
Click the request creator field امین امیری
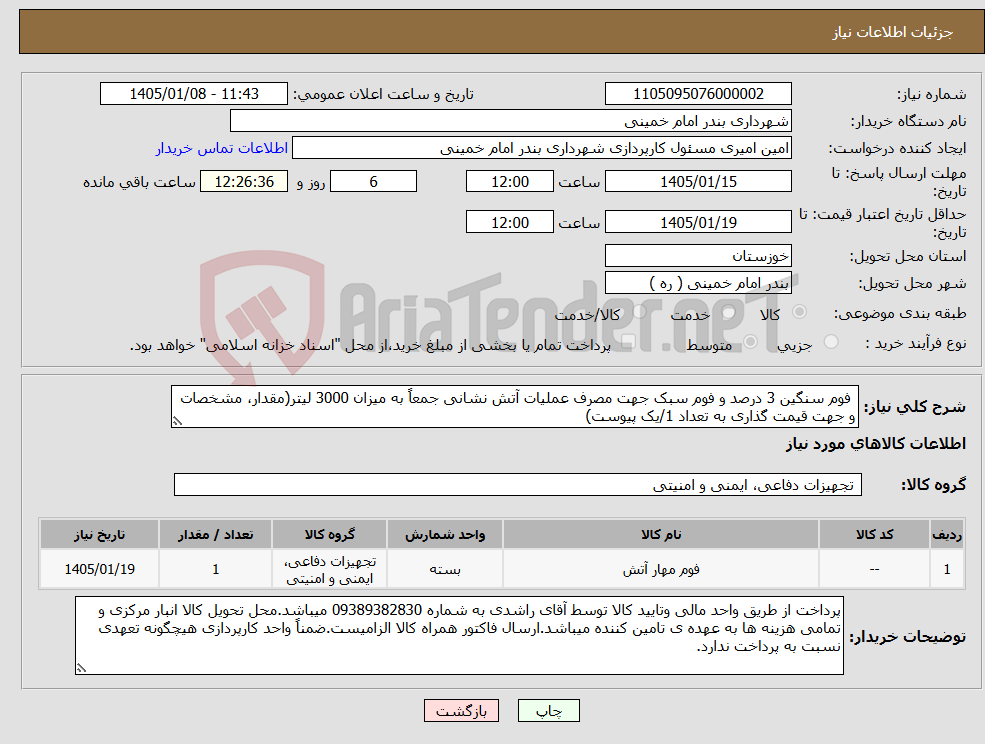[541, 148]
